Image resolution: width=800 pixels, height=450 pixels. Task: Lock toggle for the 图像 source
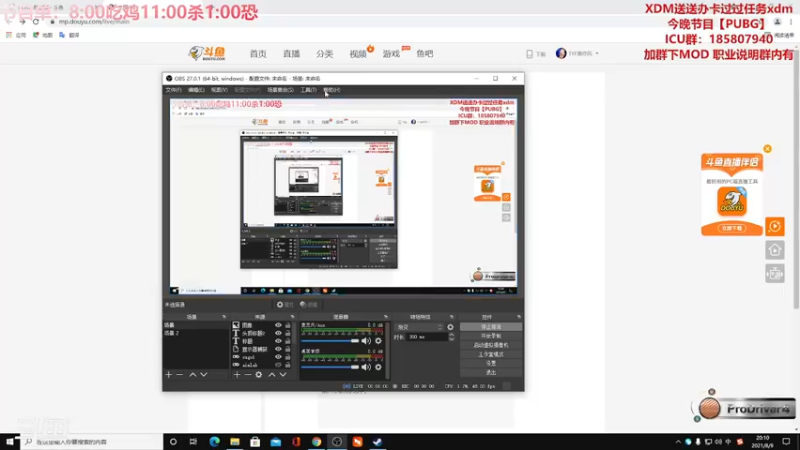point(288,325)
